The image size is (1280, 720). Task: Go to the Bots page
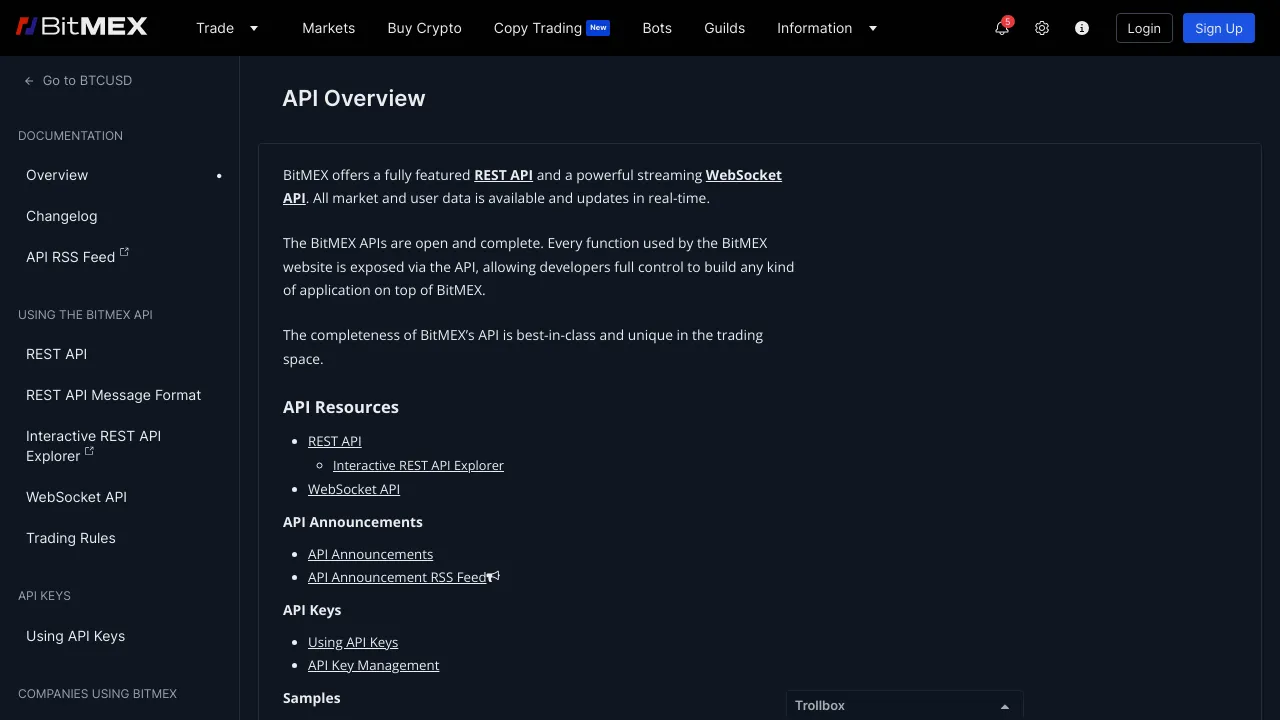657,28
